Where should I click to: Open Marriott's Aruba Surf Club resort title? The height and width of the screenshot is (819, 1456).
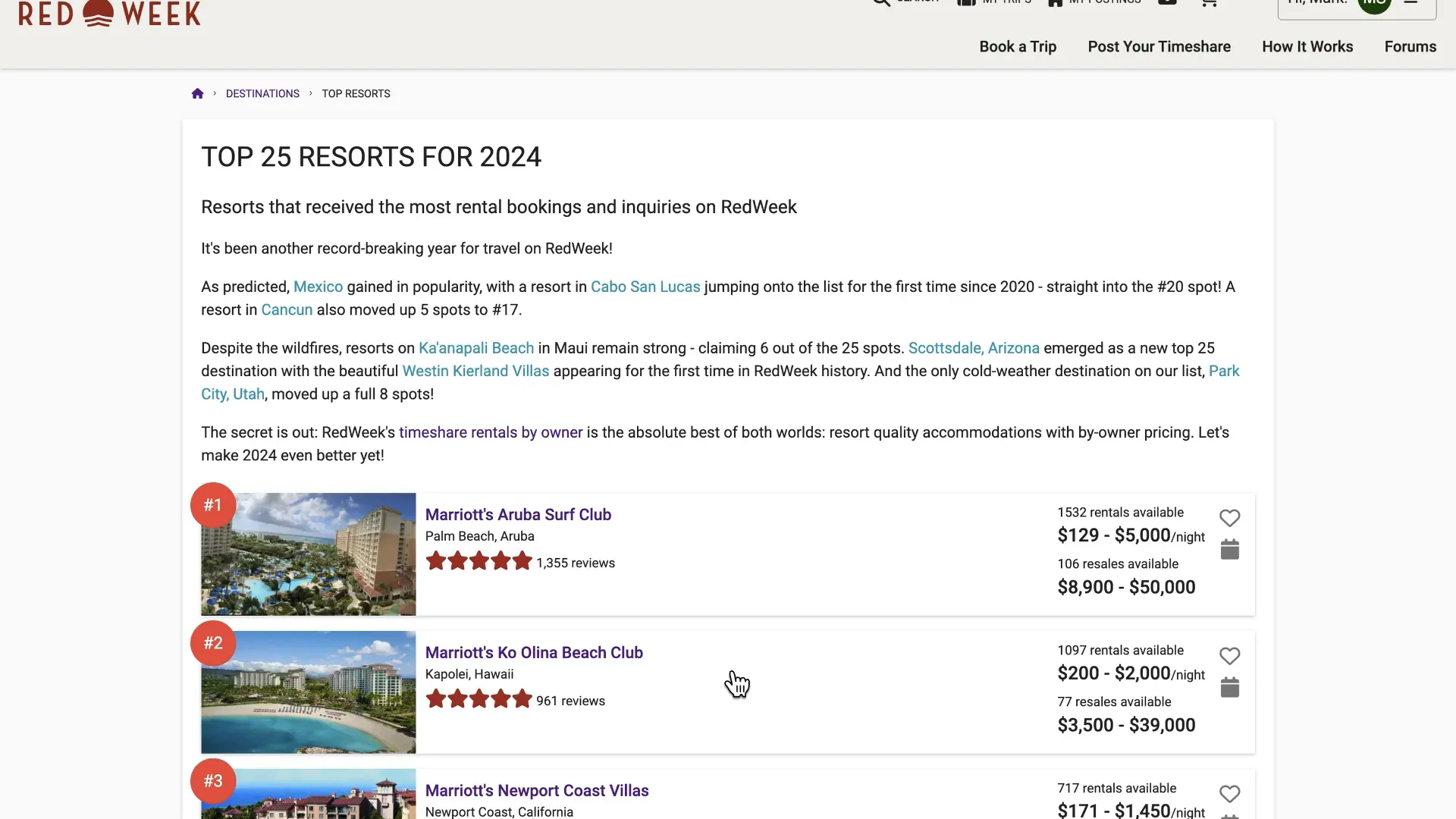tap(518, 514)
